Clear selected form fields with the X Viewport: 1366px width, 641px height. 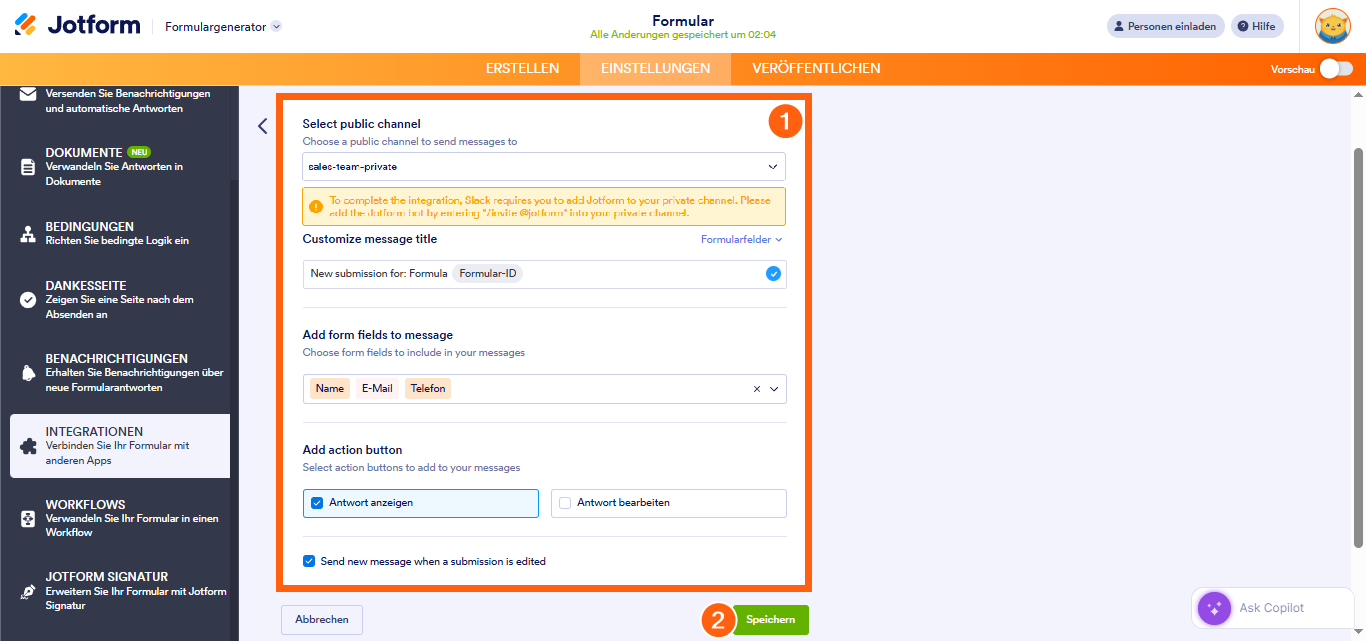pos(757,389)
